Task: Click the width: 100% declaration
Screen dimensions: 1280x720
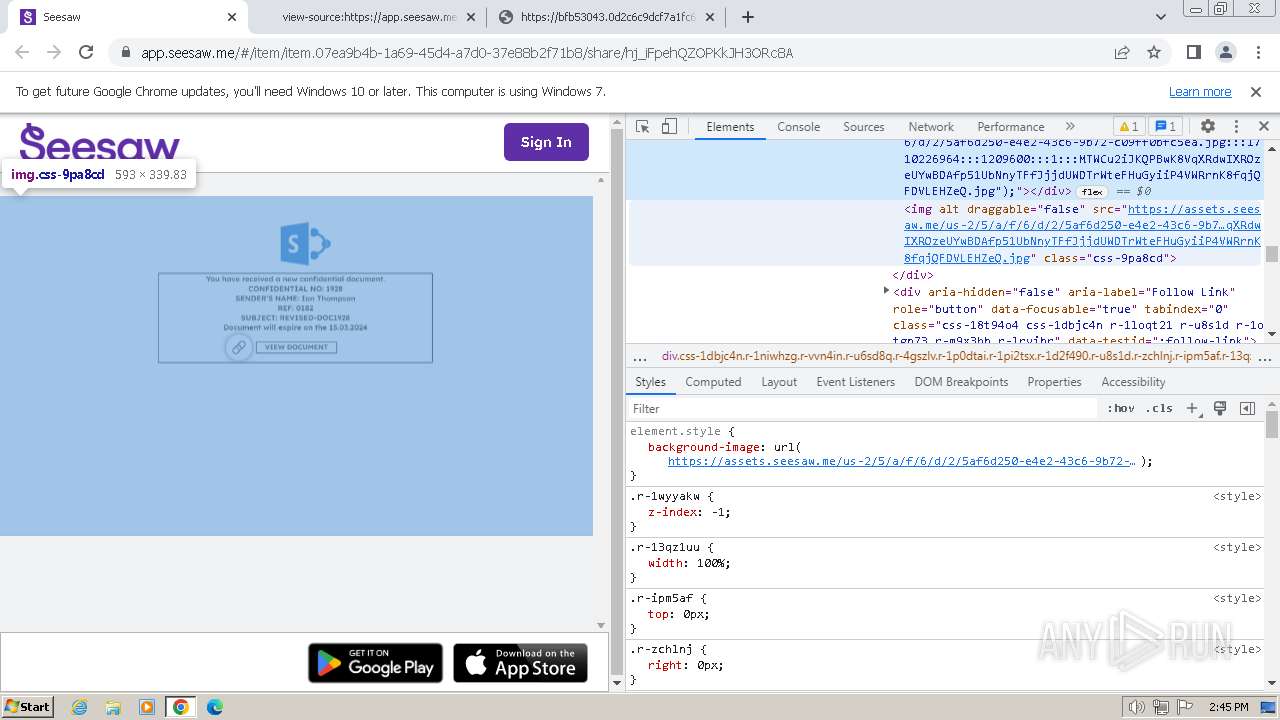Action: coord(689,563)
